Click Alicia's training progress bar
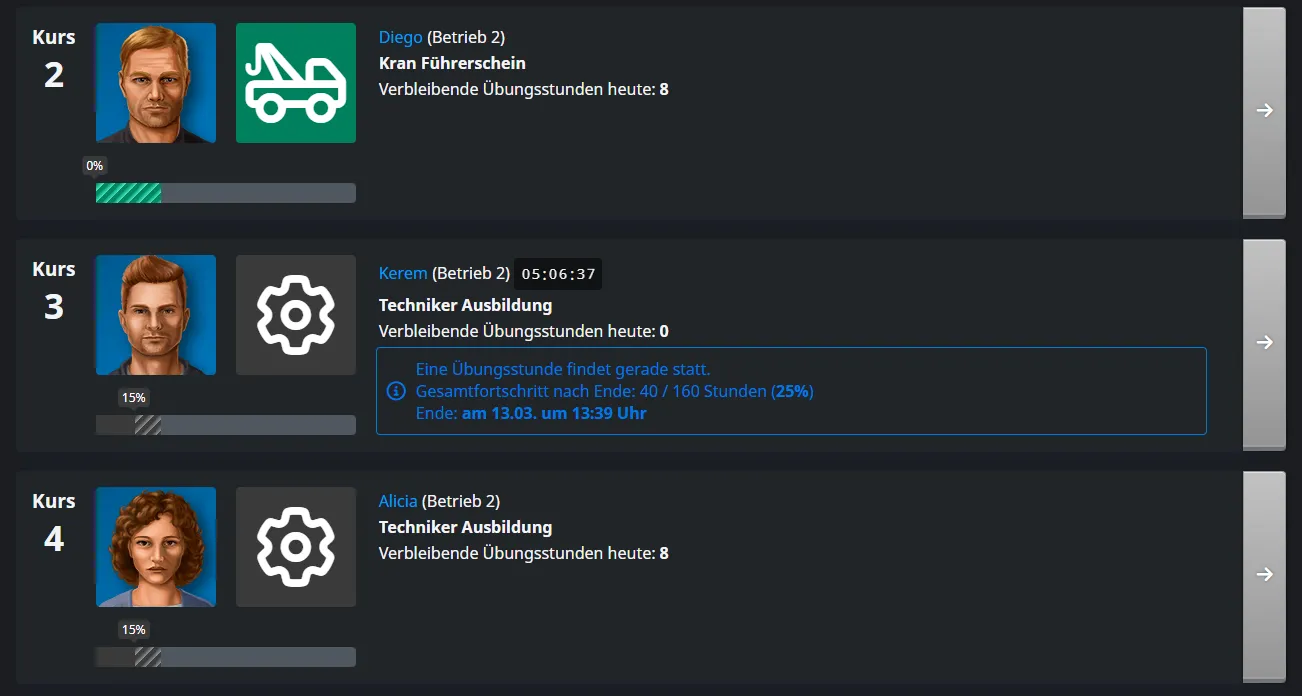This screenshot has width=1302, height=696. (x=225, y=657)
